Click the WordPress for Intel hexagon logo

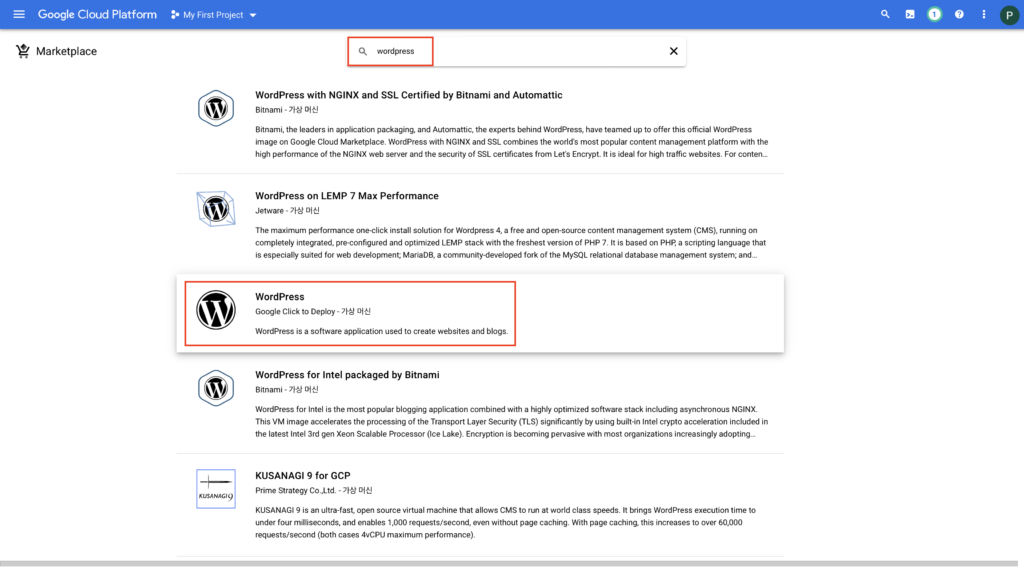tap(216, 388)
